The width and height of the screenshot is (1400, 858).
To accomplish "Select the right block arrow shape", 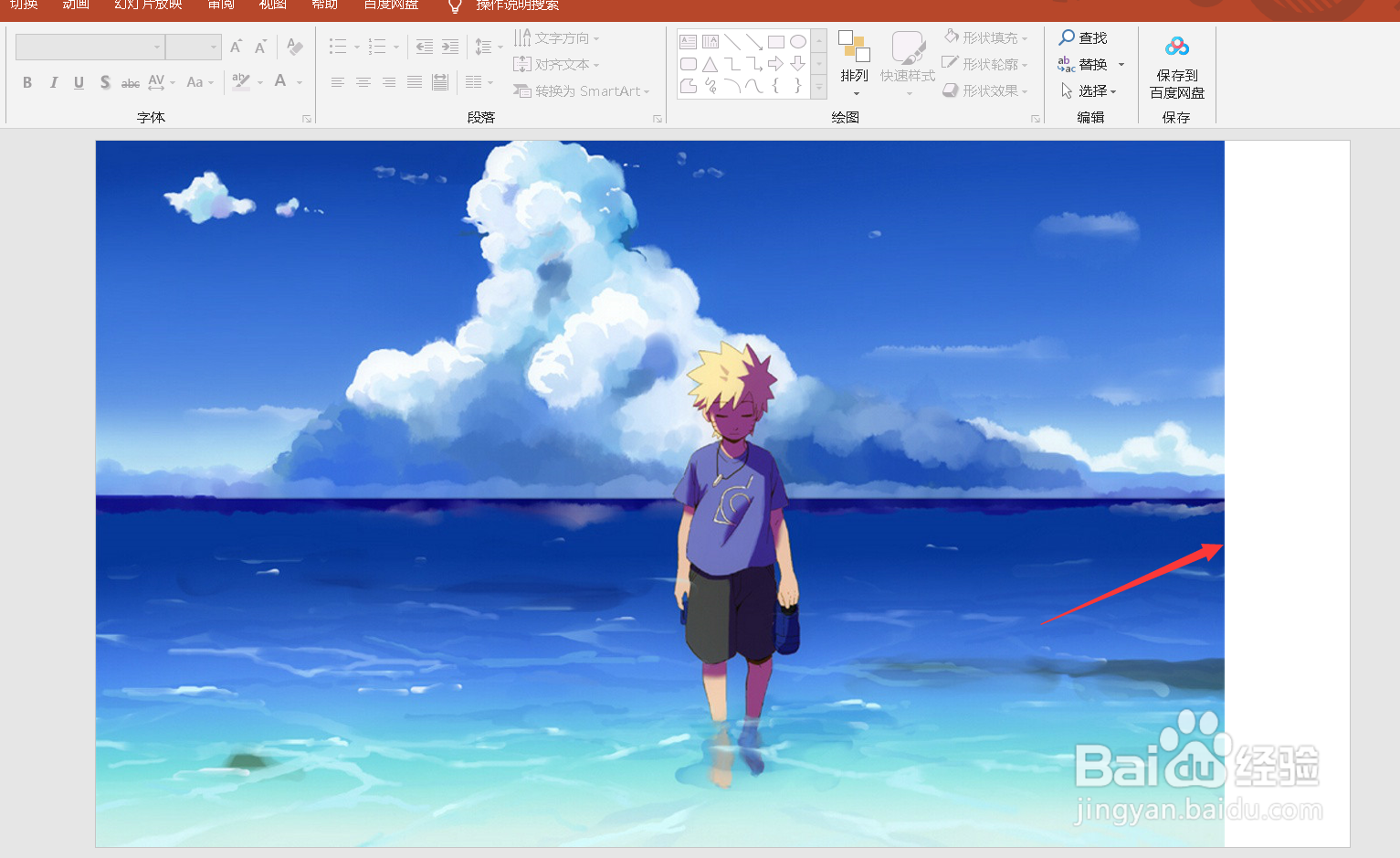I will click(x=776, y=64).
